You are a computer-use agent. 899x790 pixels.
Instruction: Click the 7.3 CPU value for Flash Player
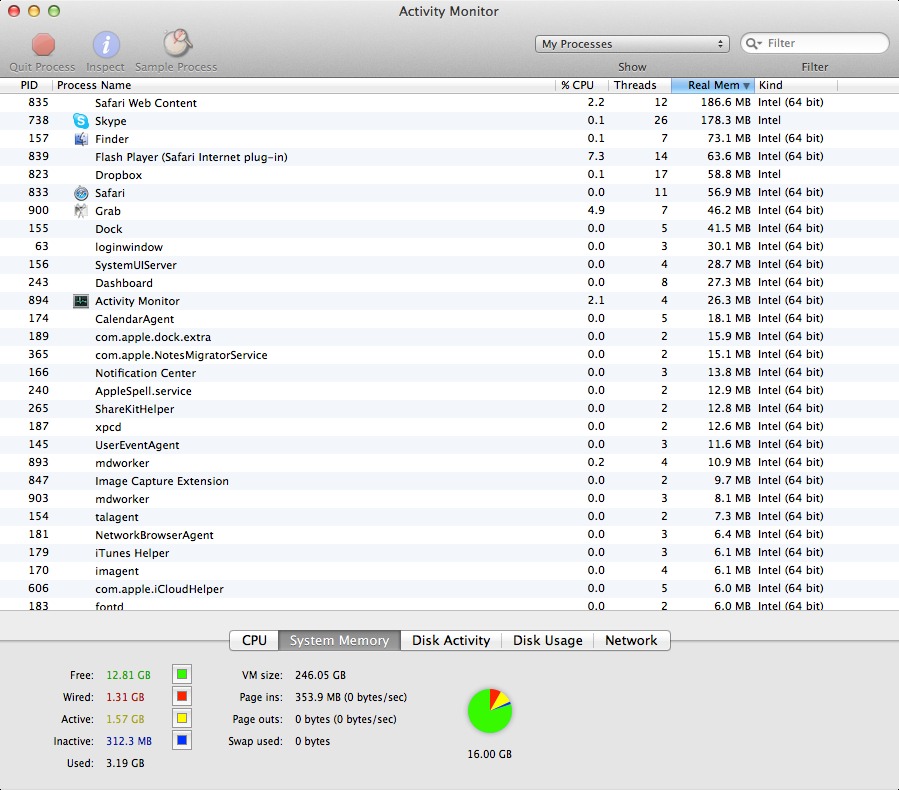(596, 156)
